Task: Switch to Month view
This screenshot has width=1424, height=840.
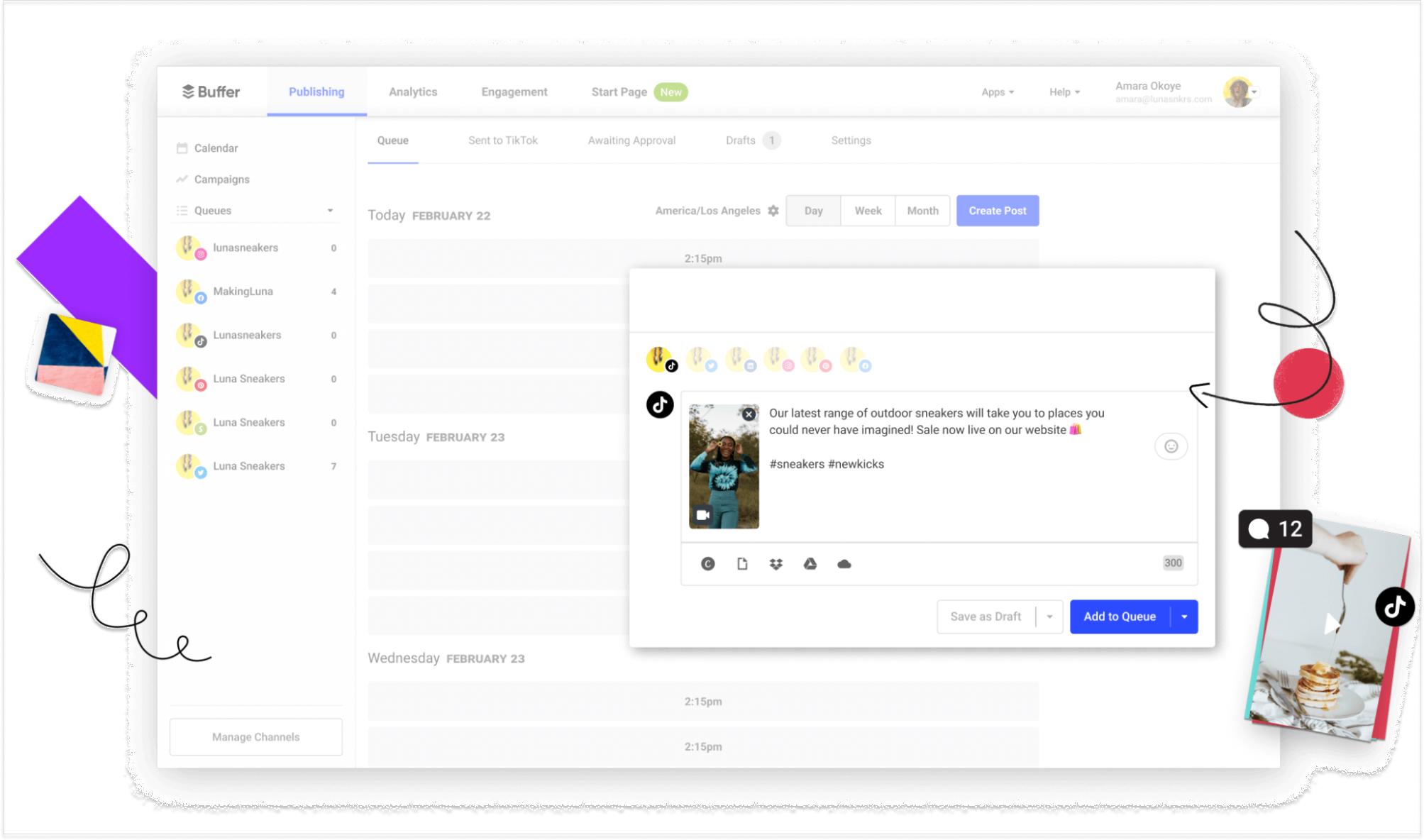Action: [x=922, y=211]
